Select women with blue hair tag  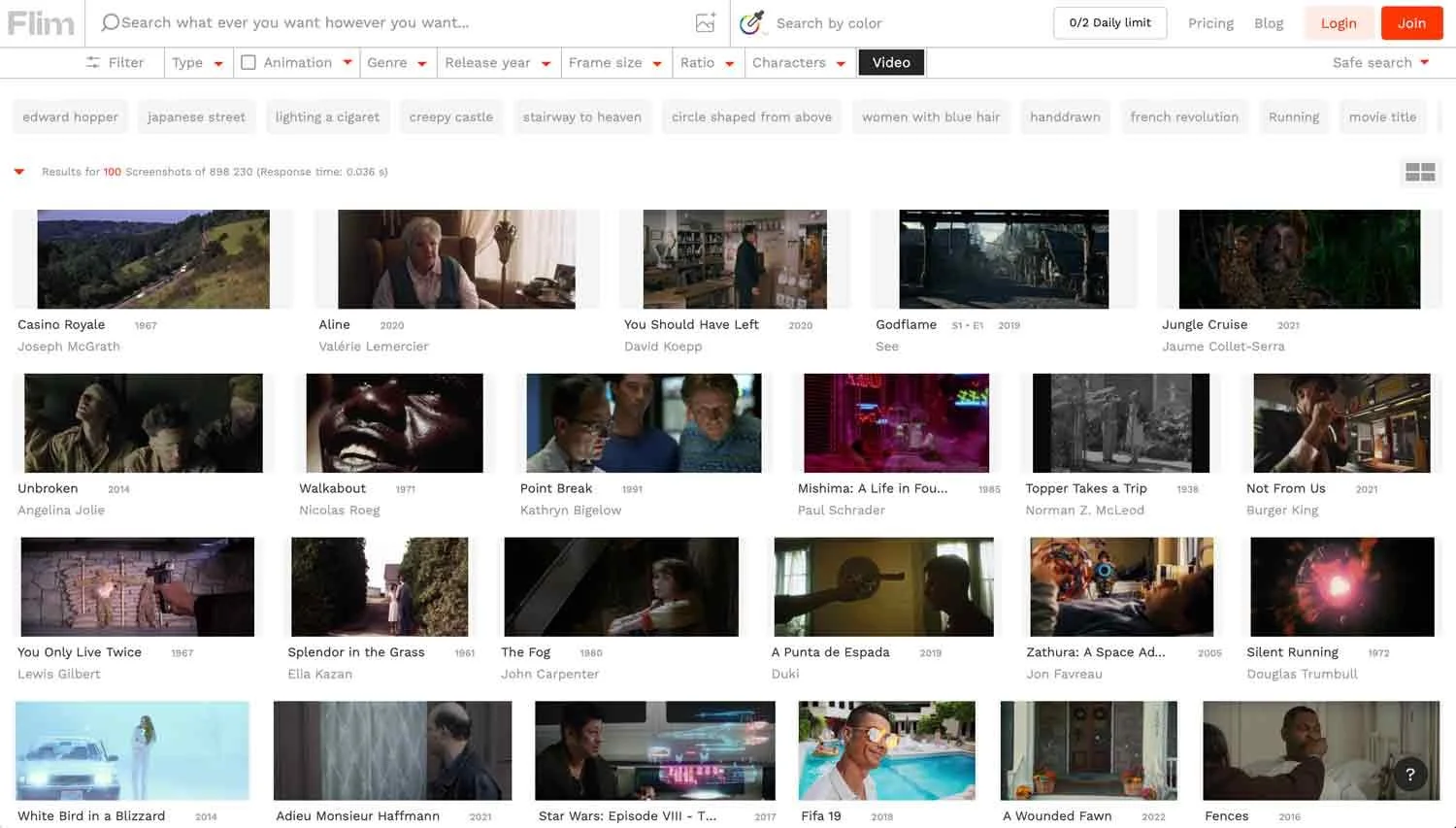coord(931,116)
